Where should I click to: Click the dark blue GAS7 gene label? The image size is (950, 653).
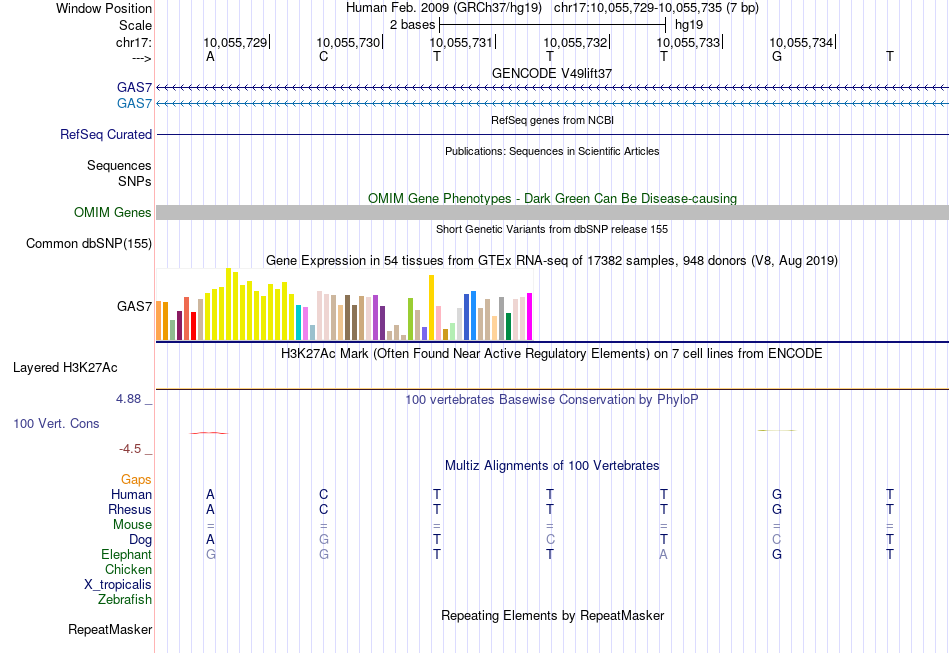tap(134, 87)
